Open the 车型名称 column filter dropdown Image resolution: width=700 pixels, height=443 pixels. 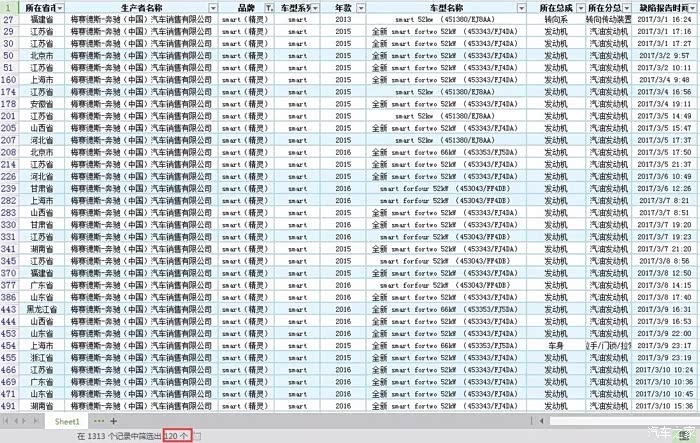(x=521, y=8)
